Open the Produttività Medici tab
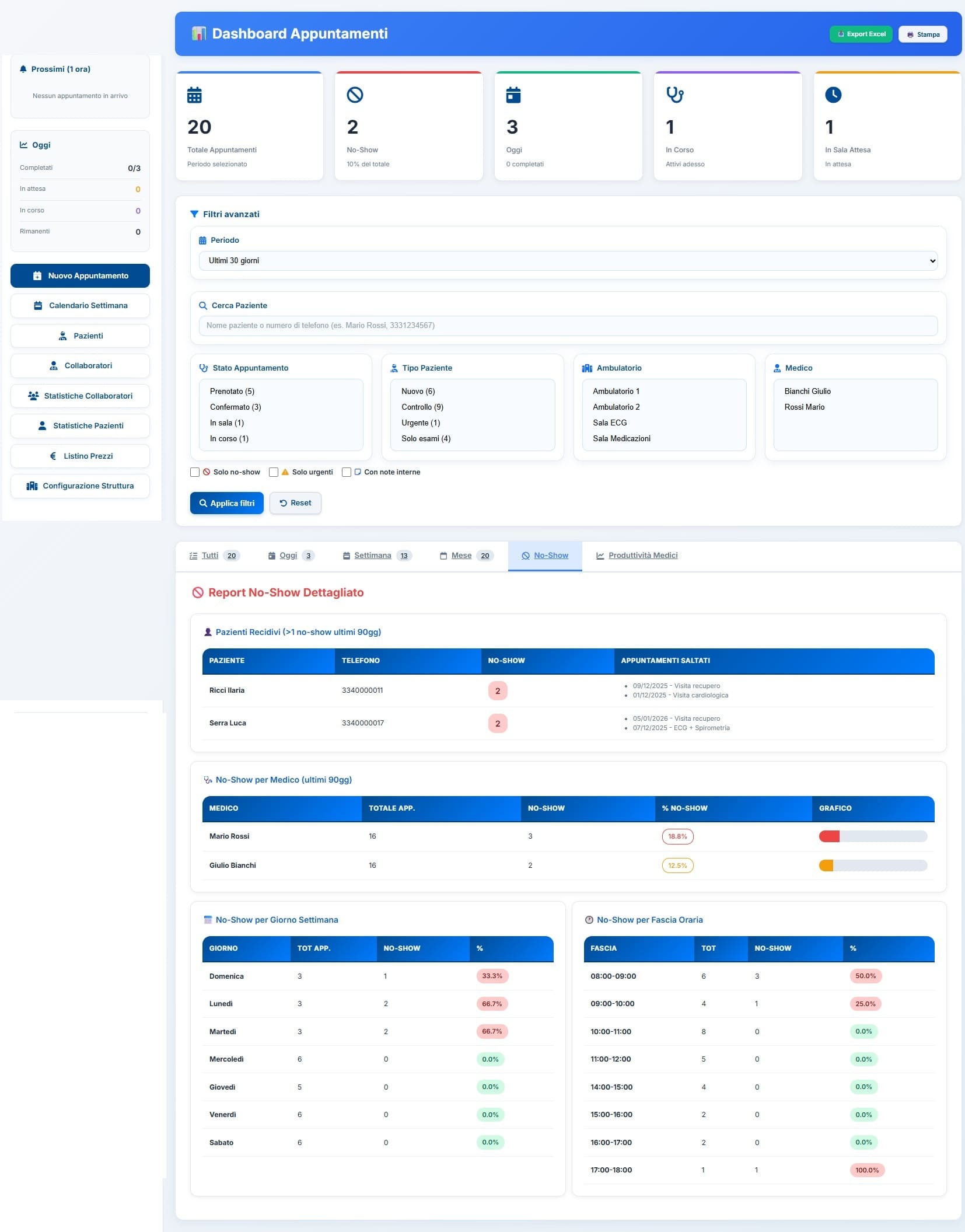This screenshot has height=1232, width=965. tap(642, 556)
